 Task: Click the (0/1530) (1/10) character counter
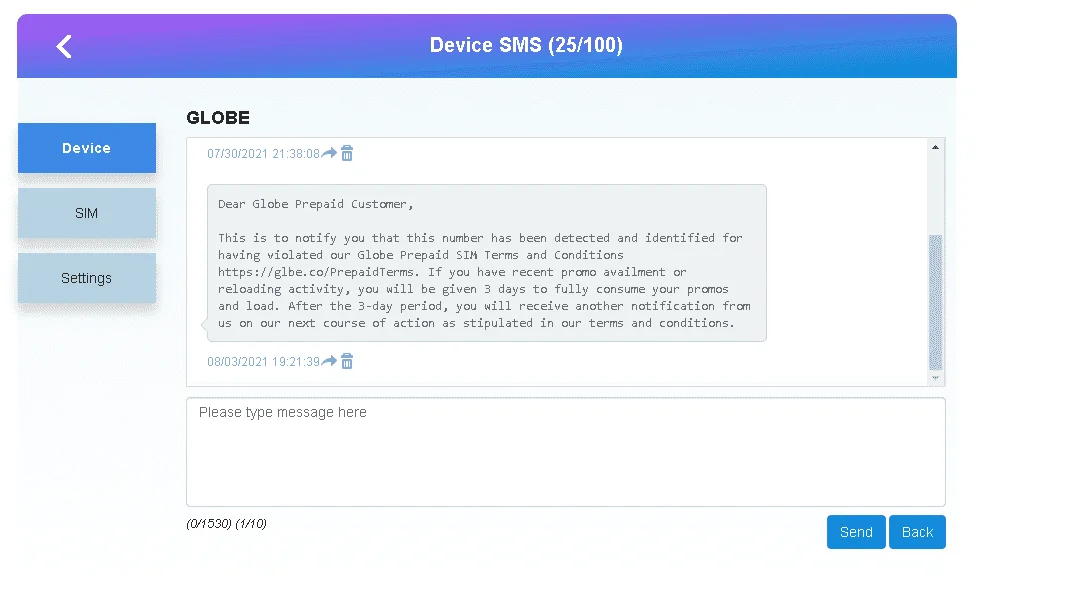click(226, 523)
